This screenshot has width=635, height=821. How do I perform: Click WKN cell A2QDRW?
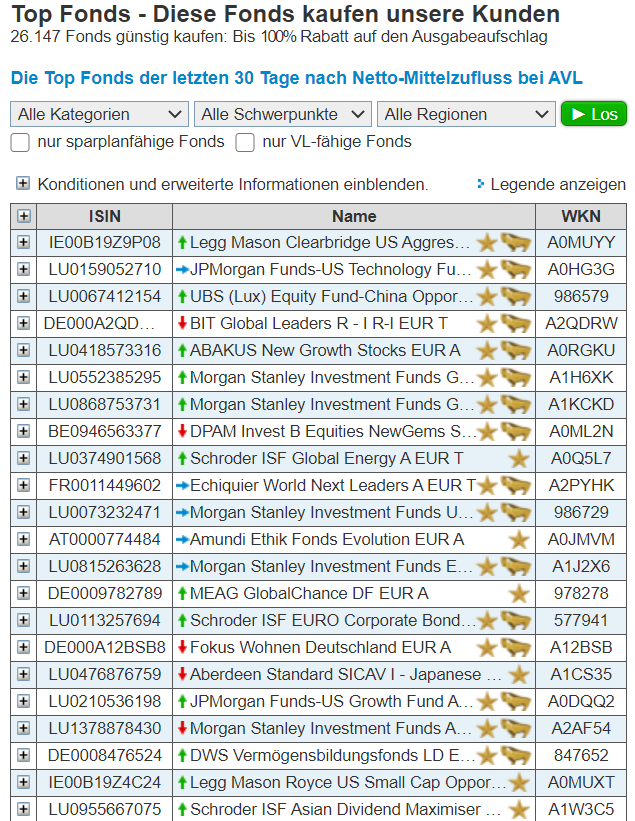(x=581, y=324)
